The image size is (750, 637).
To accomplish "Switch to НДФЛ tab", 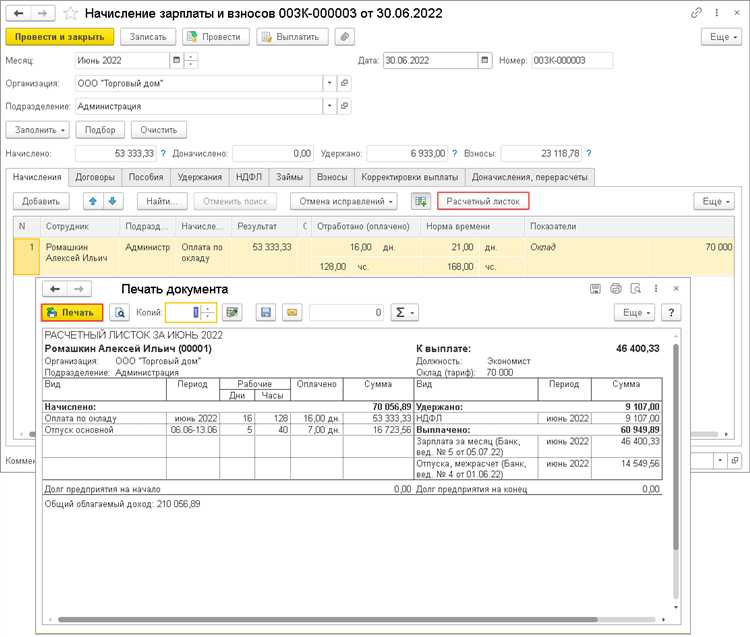I will pyautogui.click(x=249, y=177).
